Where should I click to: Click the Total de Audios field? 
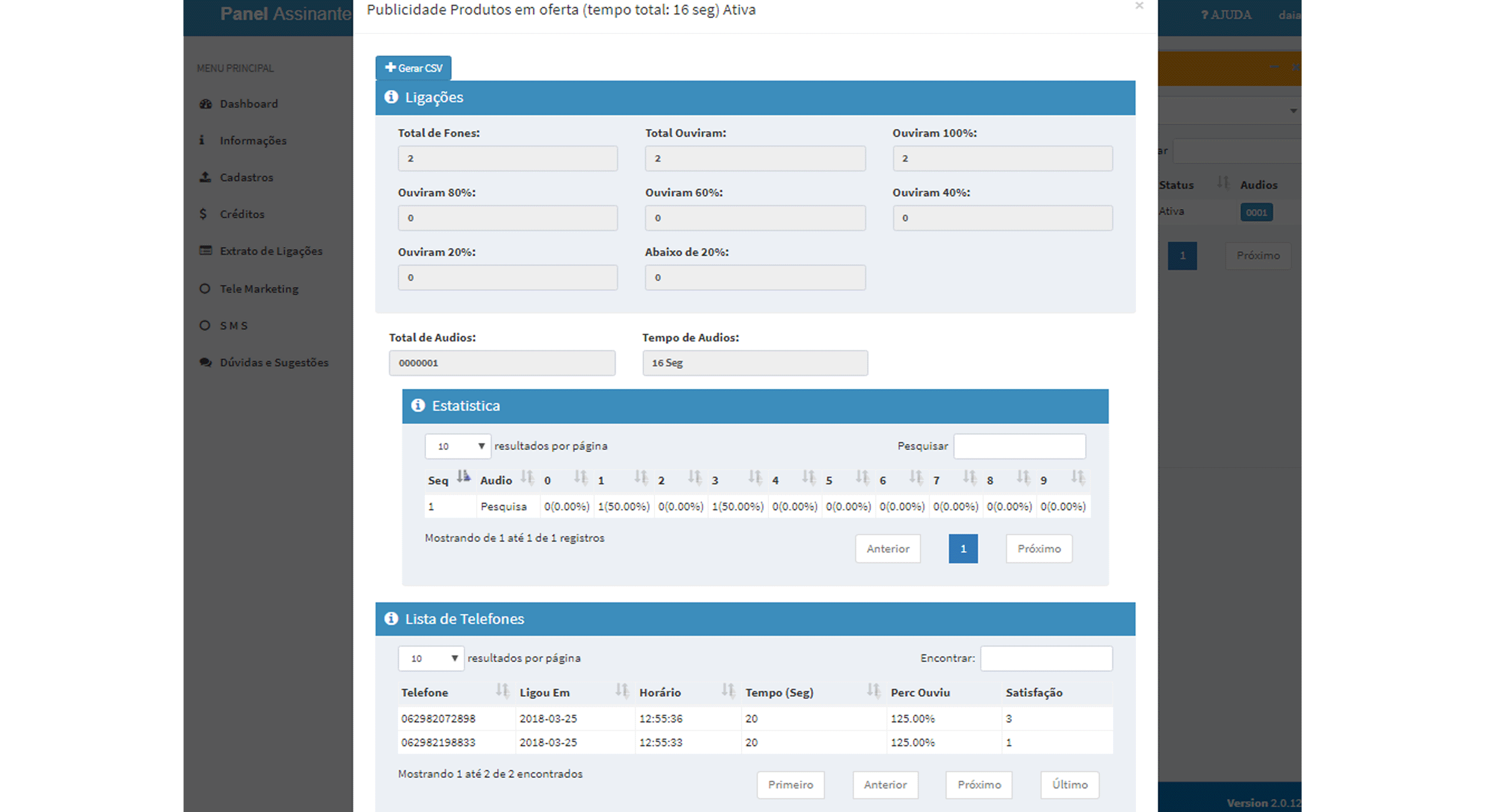coord(502,363)
